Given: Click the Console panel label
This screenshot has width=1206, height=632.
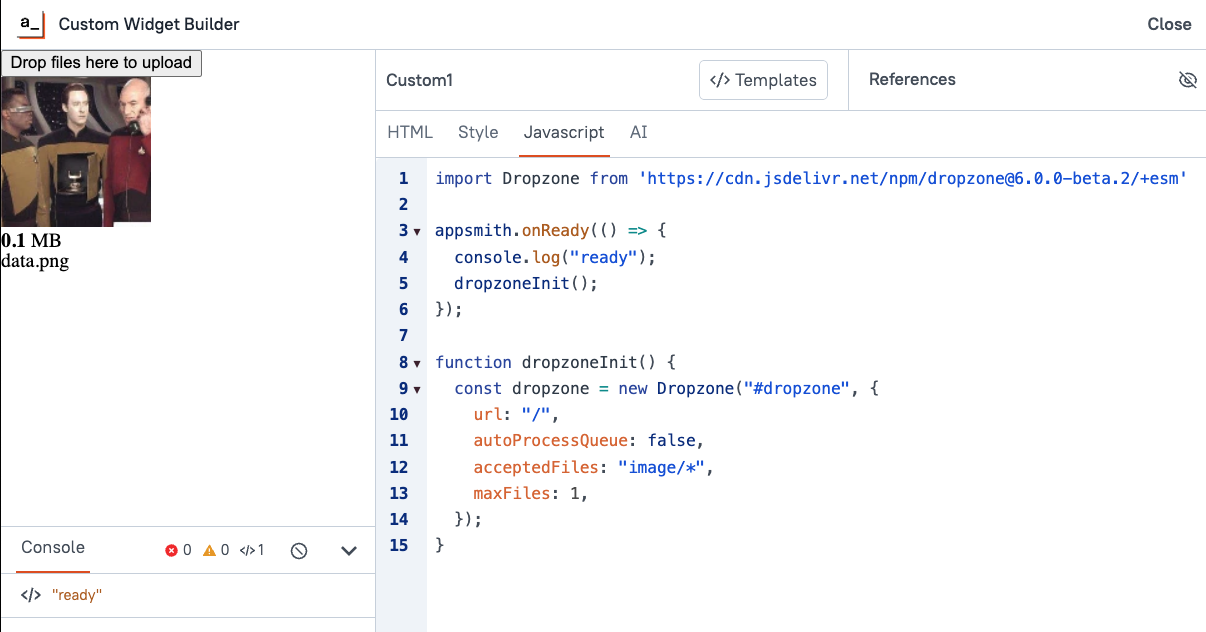Looking at the screenshot, I should [x=52, y=547].
